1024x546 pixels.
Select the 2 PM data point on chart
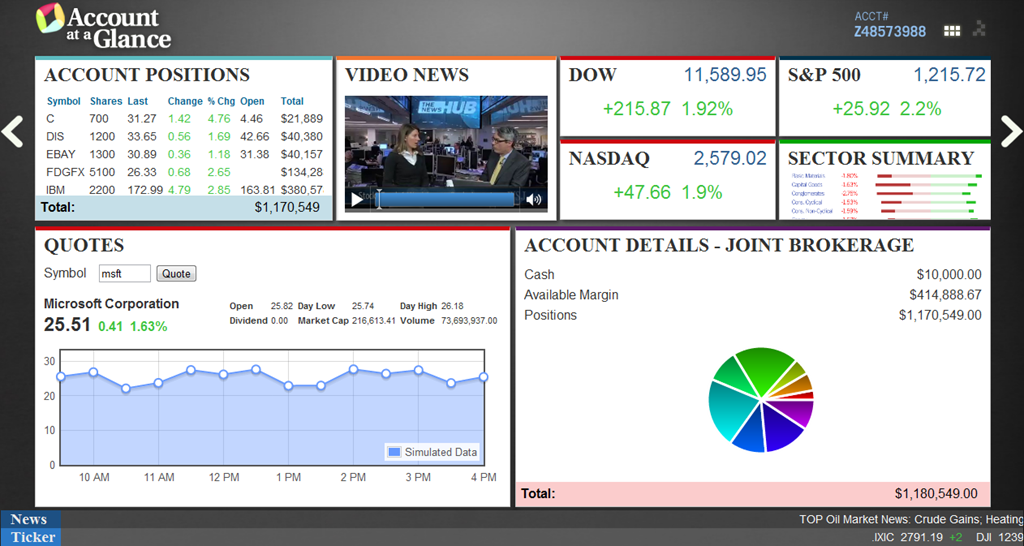click(353, 370)
